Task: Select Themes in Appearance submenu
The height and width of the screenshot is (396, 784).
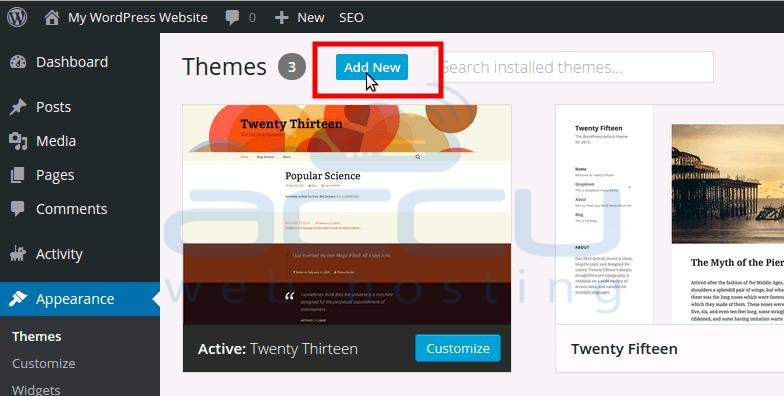Action: pyautogui.click(x=36, y=336)
